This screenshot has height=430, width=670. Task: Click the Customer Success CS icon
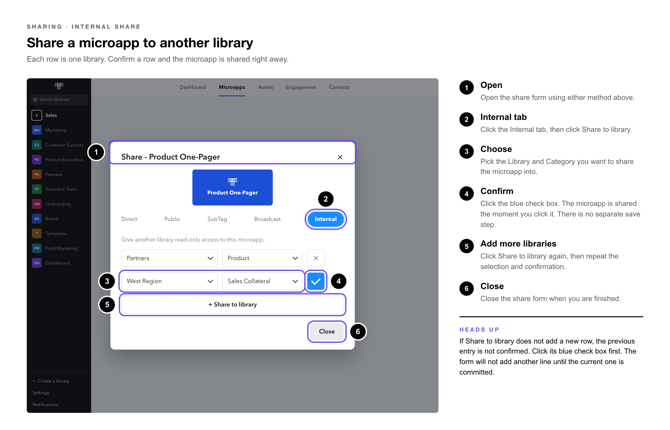37,145
